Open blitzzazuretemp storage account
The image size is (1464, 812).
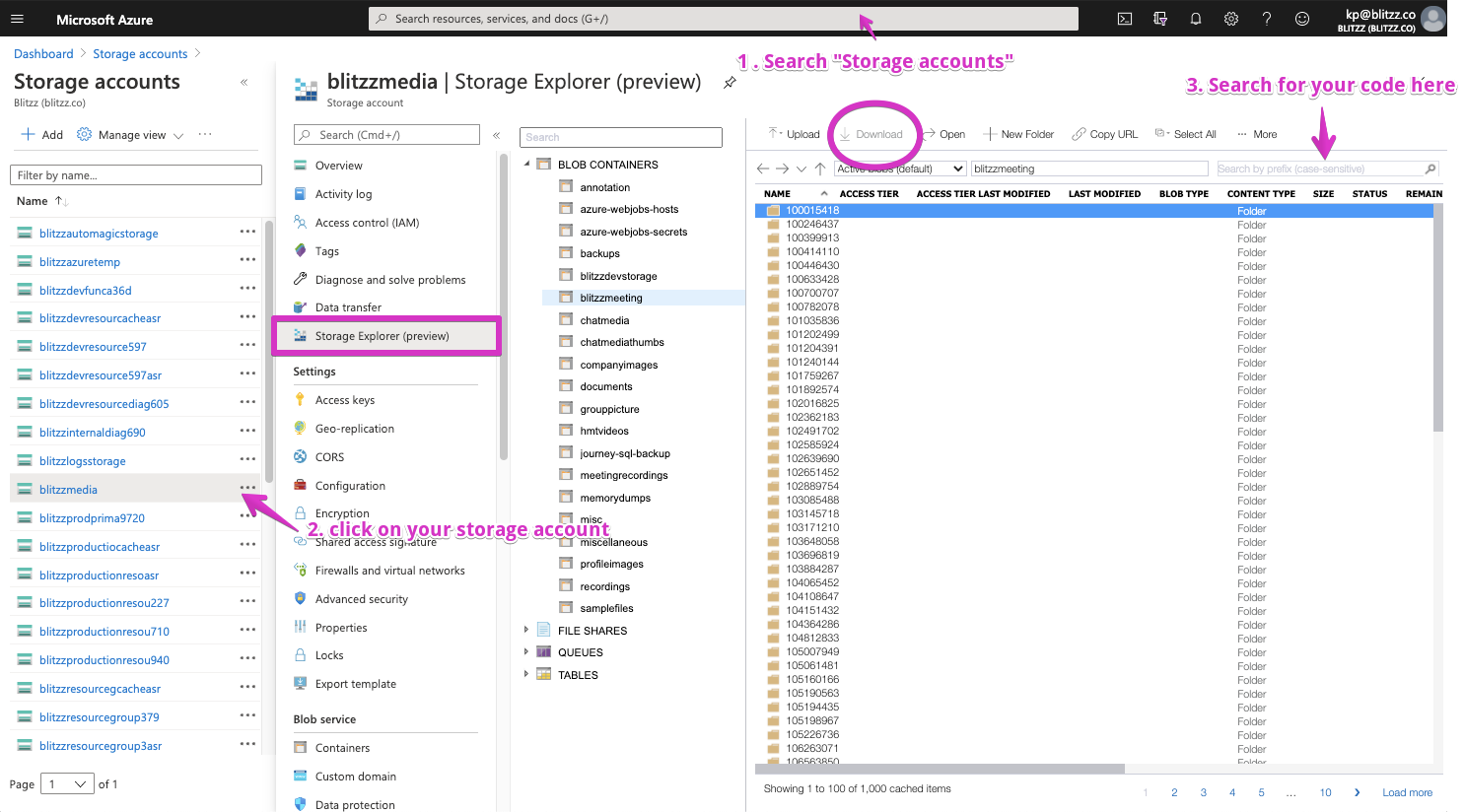80,262
